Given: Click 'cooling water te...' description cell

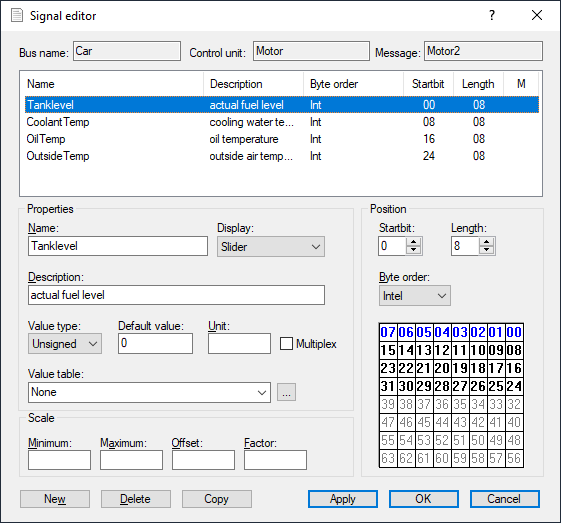Looking at the screenshot, I should [x=252, y=122].
